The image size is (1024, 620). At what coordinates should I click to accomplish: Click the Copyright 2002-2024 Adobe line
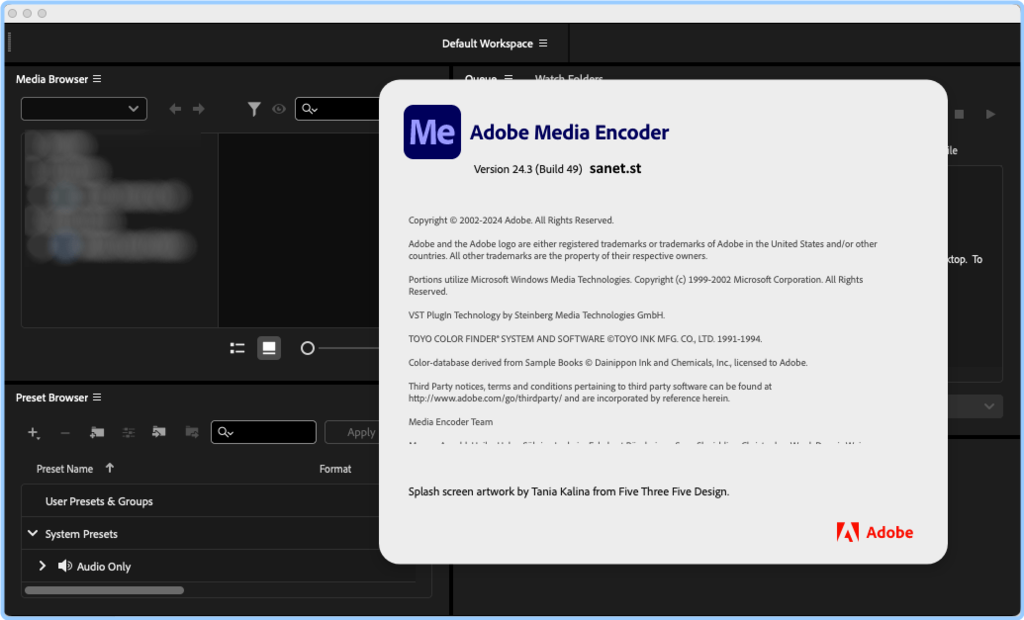(x=511, y=220)
